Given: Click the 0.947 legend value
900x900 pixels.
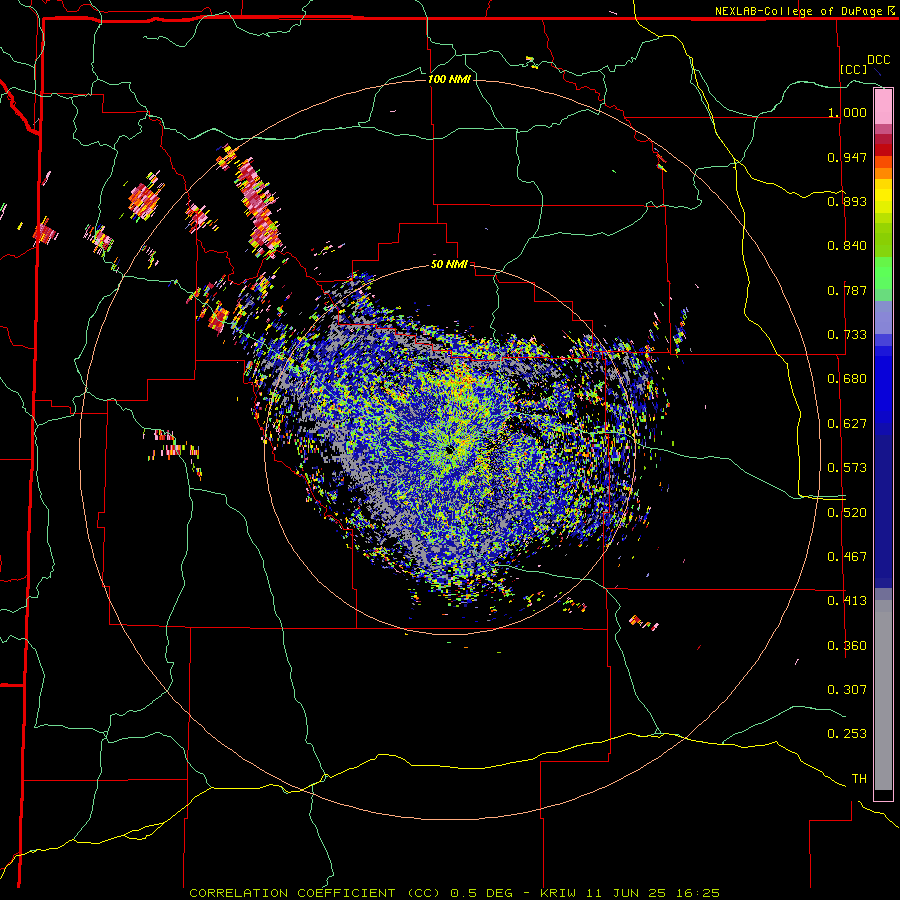Looking at the screenshot, I should click(847, 157).
